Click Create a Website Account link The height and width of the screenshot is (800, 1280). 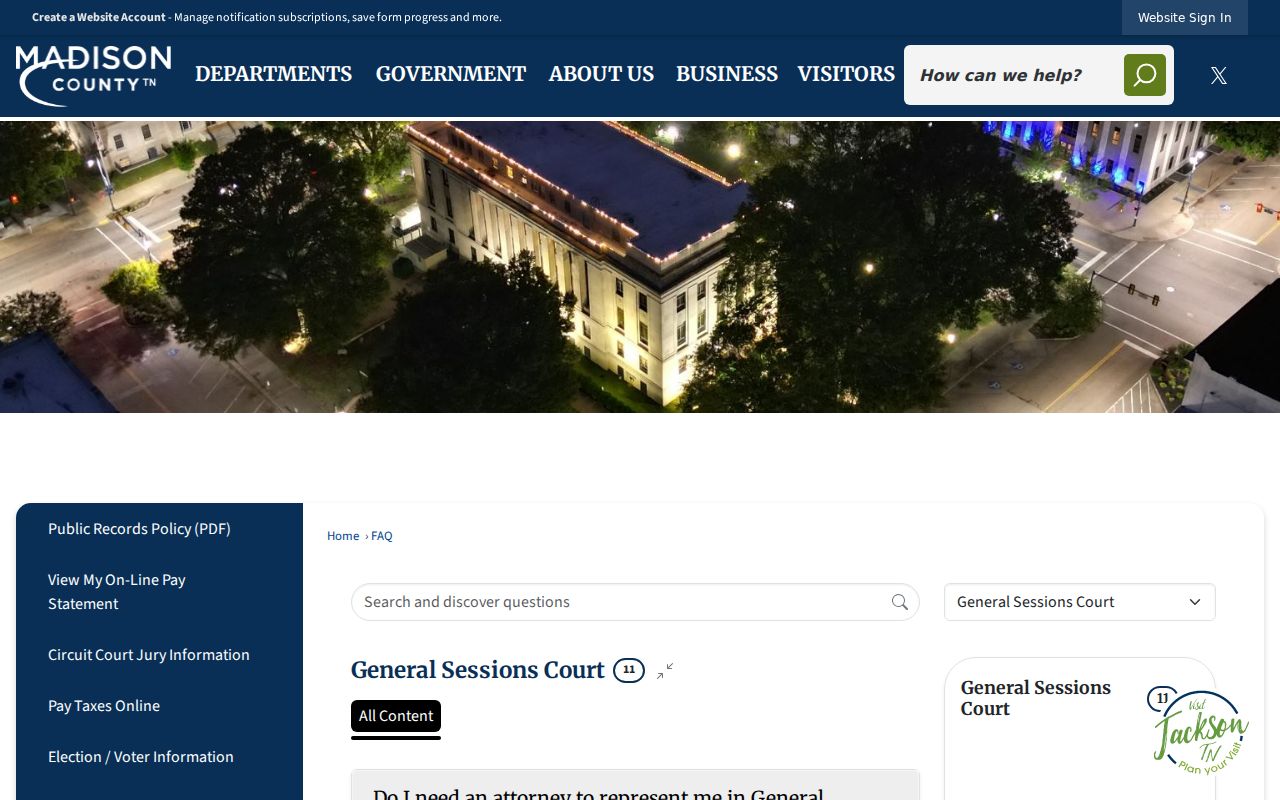click(x=99, y=17)
